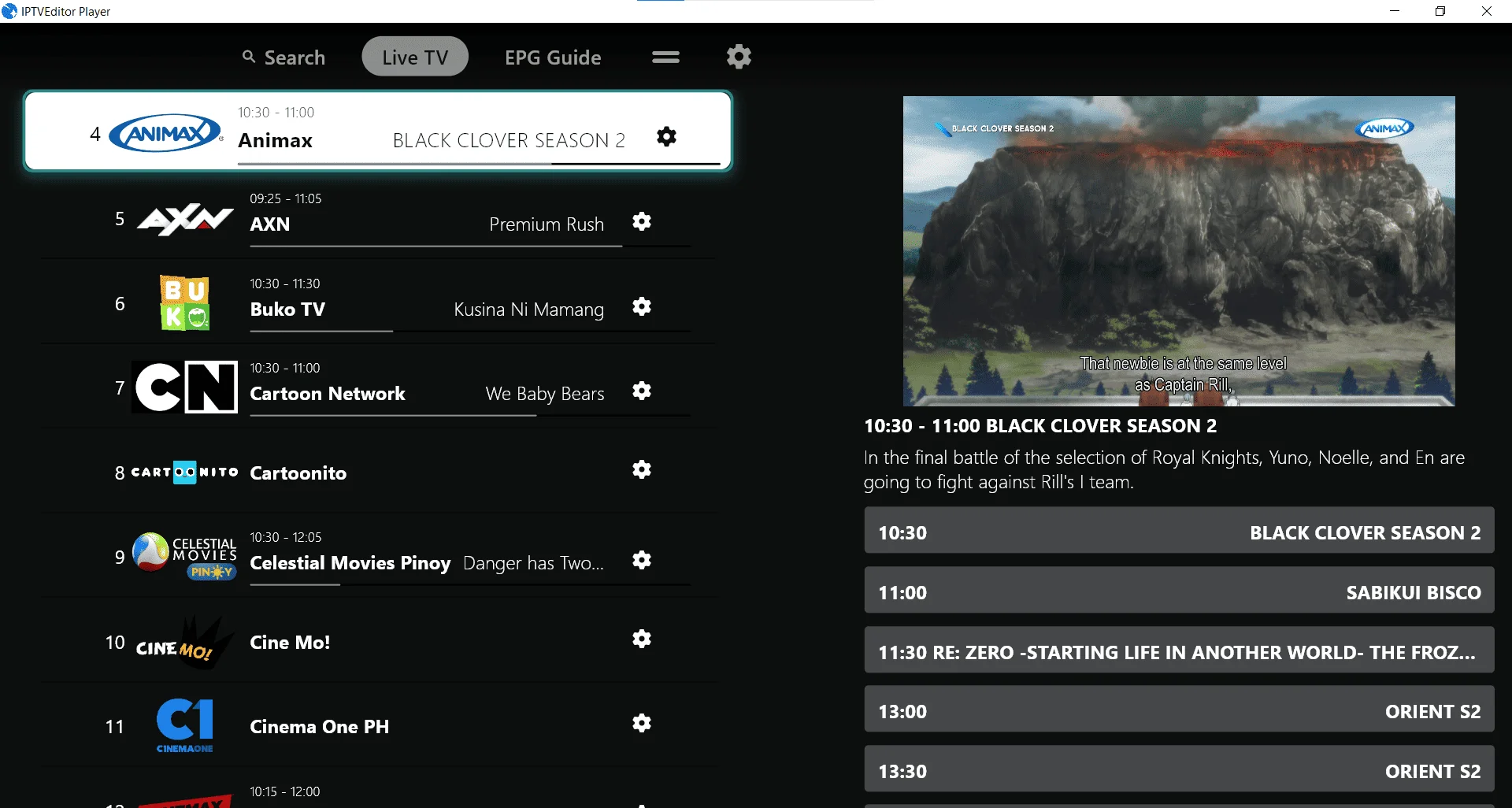Select the AXN channel name

click(270, 224)
